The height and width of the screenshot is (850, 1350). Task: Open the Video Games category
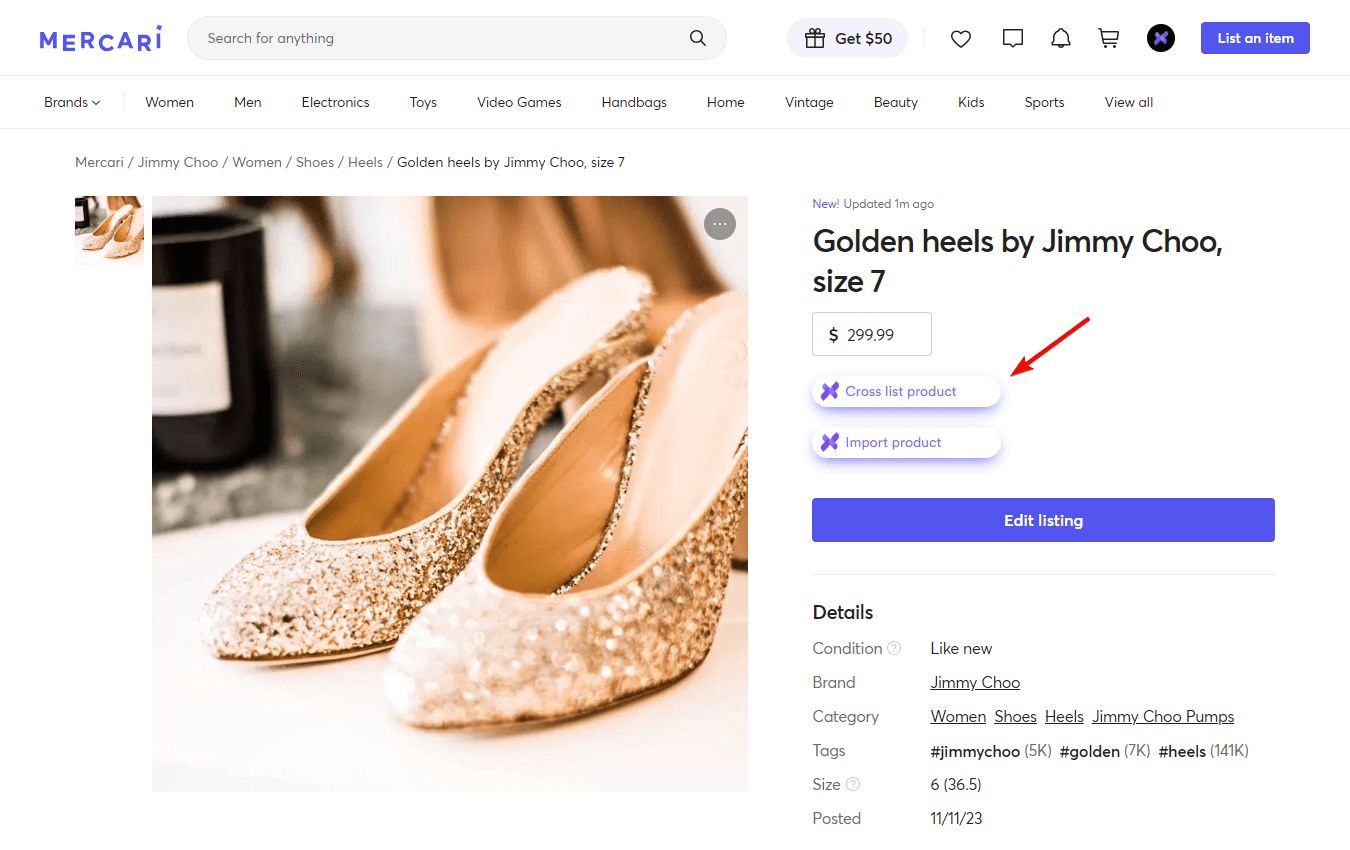coord(519,102)
